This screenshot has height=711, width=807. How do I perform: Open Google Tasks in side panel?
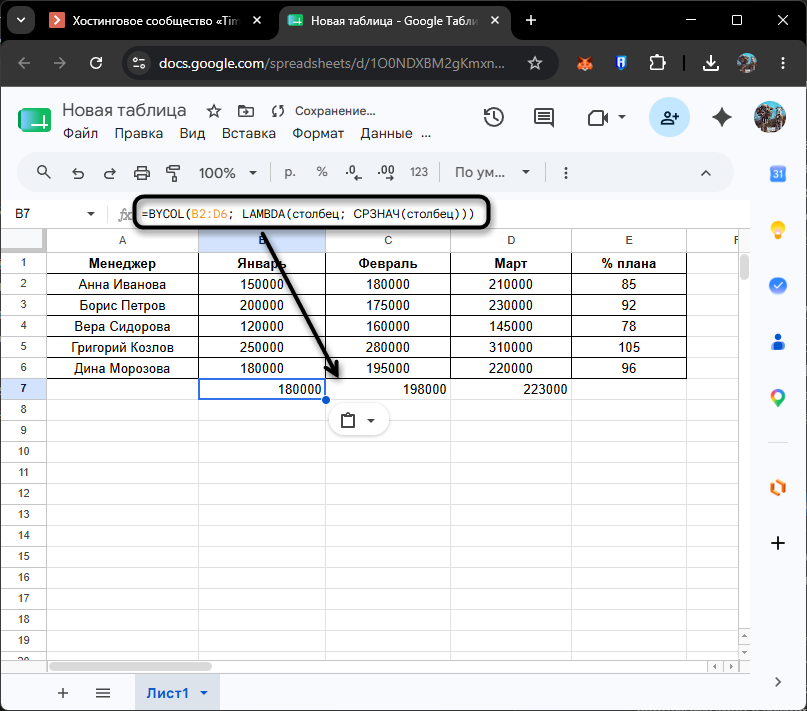tap(778, 286)
